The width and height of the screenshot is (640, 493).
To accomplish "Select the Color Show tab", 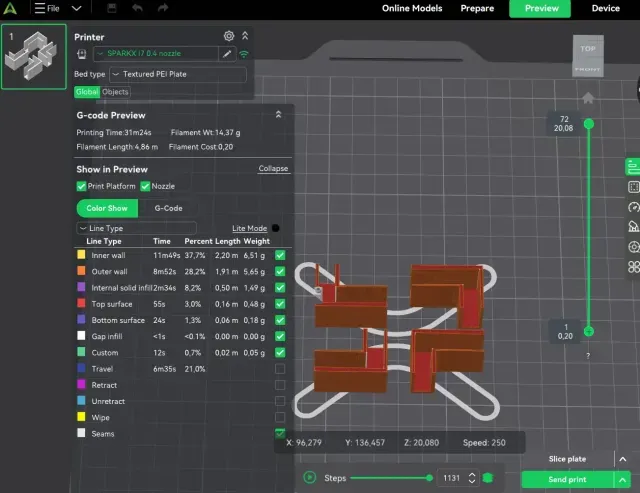I will click(x=107, y=208).
